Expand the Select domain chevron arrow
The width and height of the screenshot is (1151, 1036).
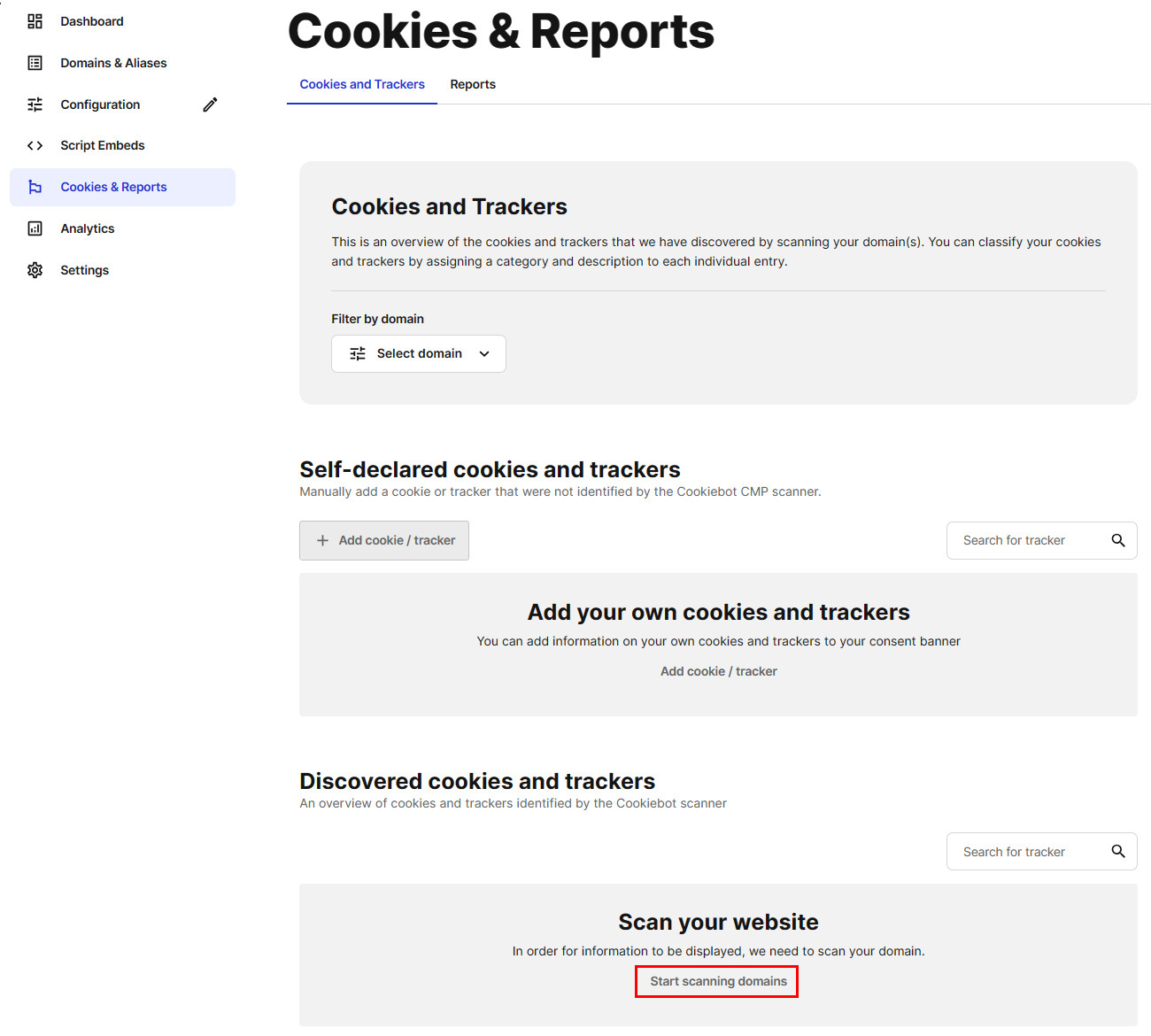pos(484,353)
